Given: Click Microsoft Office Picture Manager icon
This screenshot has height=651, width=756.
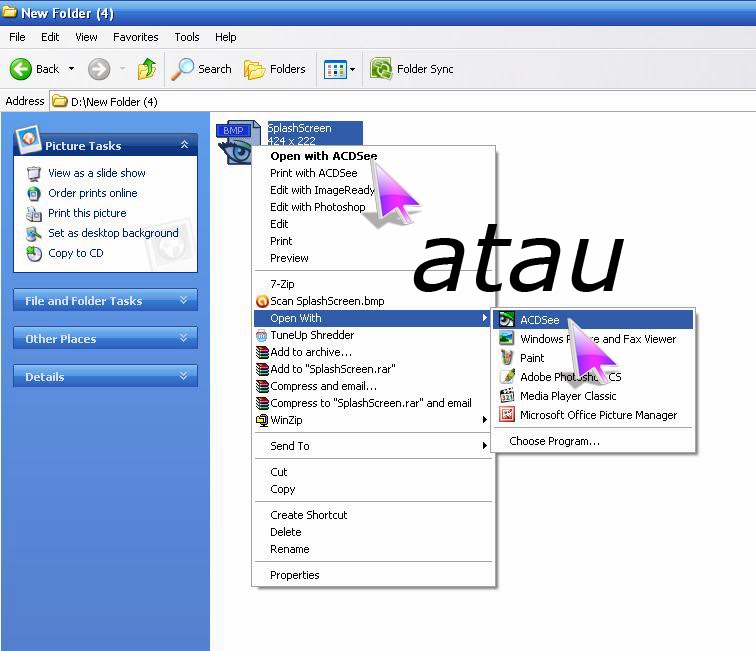Looking at the screenshot, I should (x=507, y=415).
